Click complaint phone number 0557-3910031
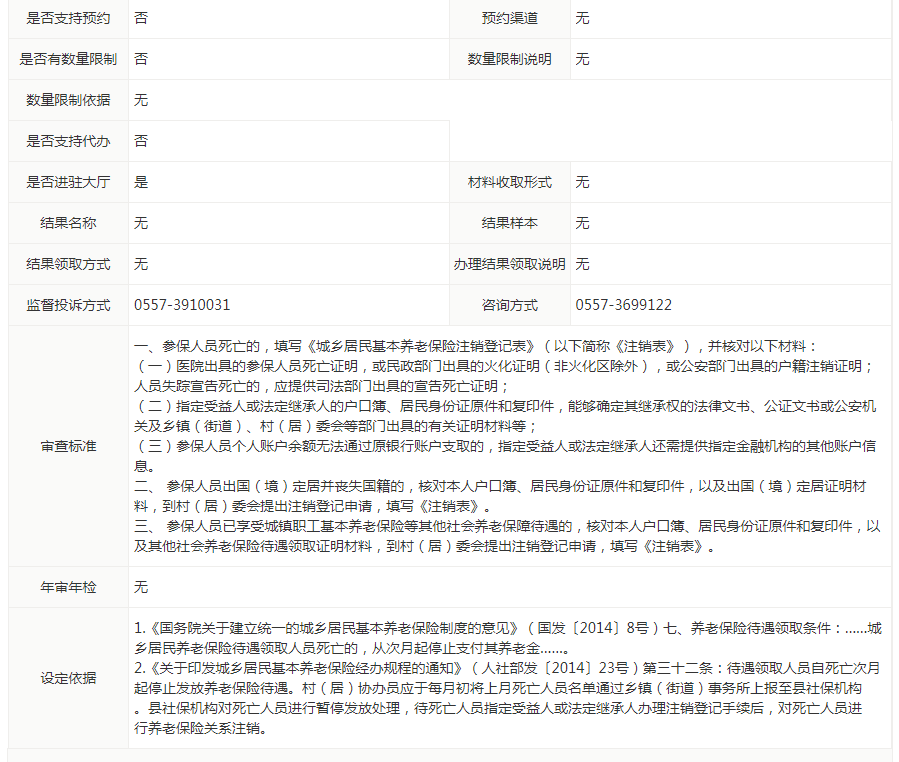 pyautogui.click(x=182, y=305)
